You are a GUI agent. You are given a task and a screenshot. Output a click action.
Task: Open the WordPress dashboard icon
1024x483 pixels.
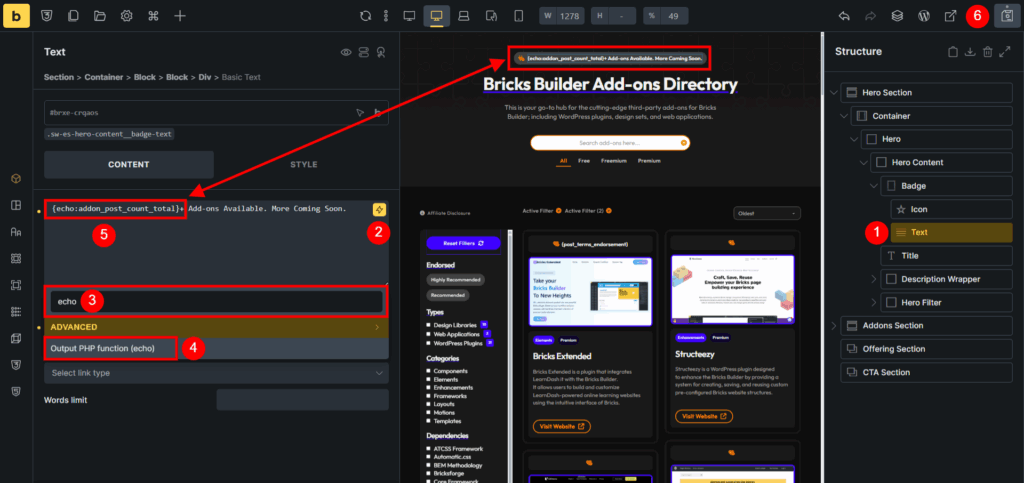924,16
